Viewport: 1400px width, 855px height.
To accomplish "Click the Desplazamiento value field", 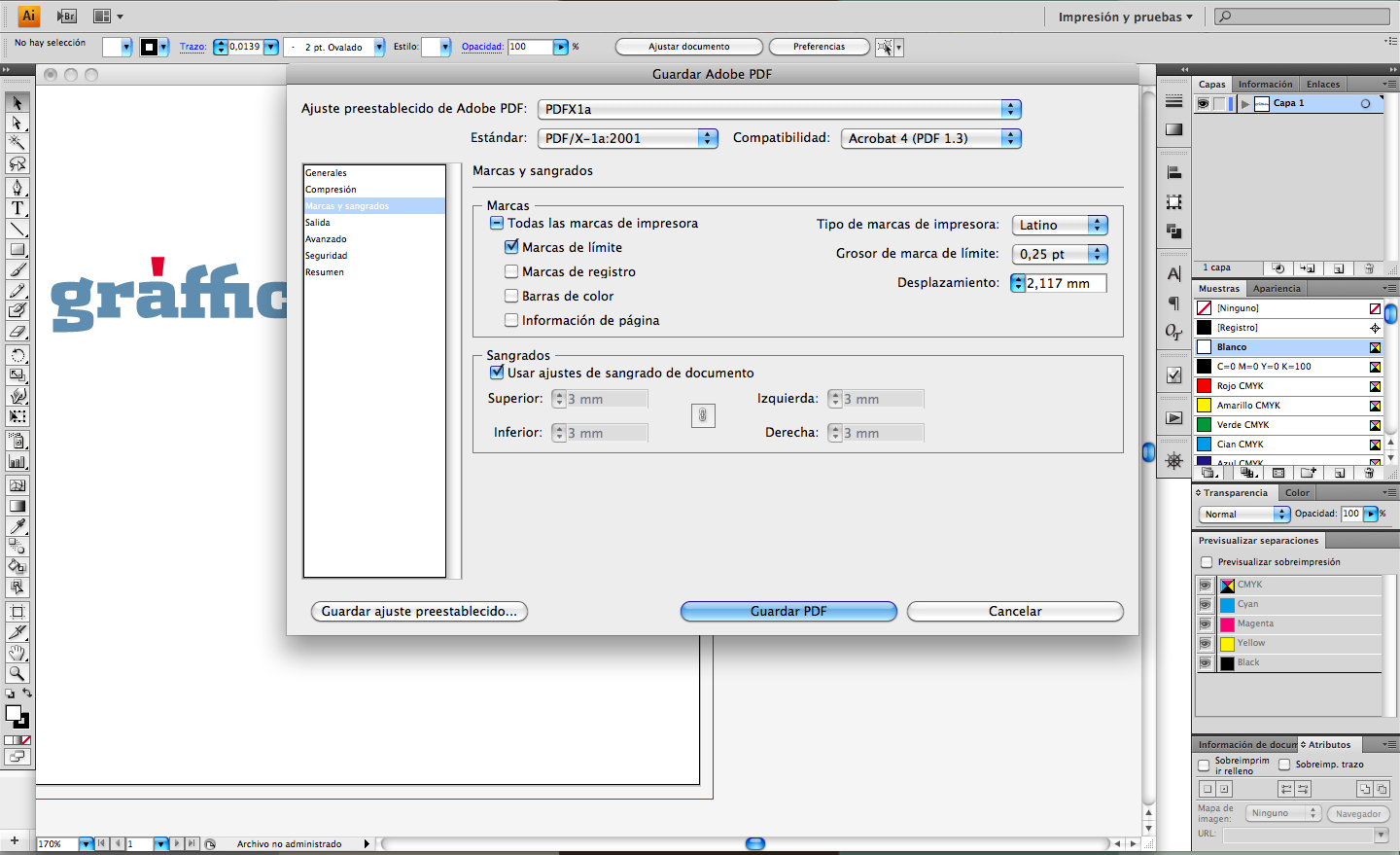I will [x=1066, y=283].
